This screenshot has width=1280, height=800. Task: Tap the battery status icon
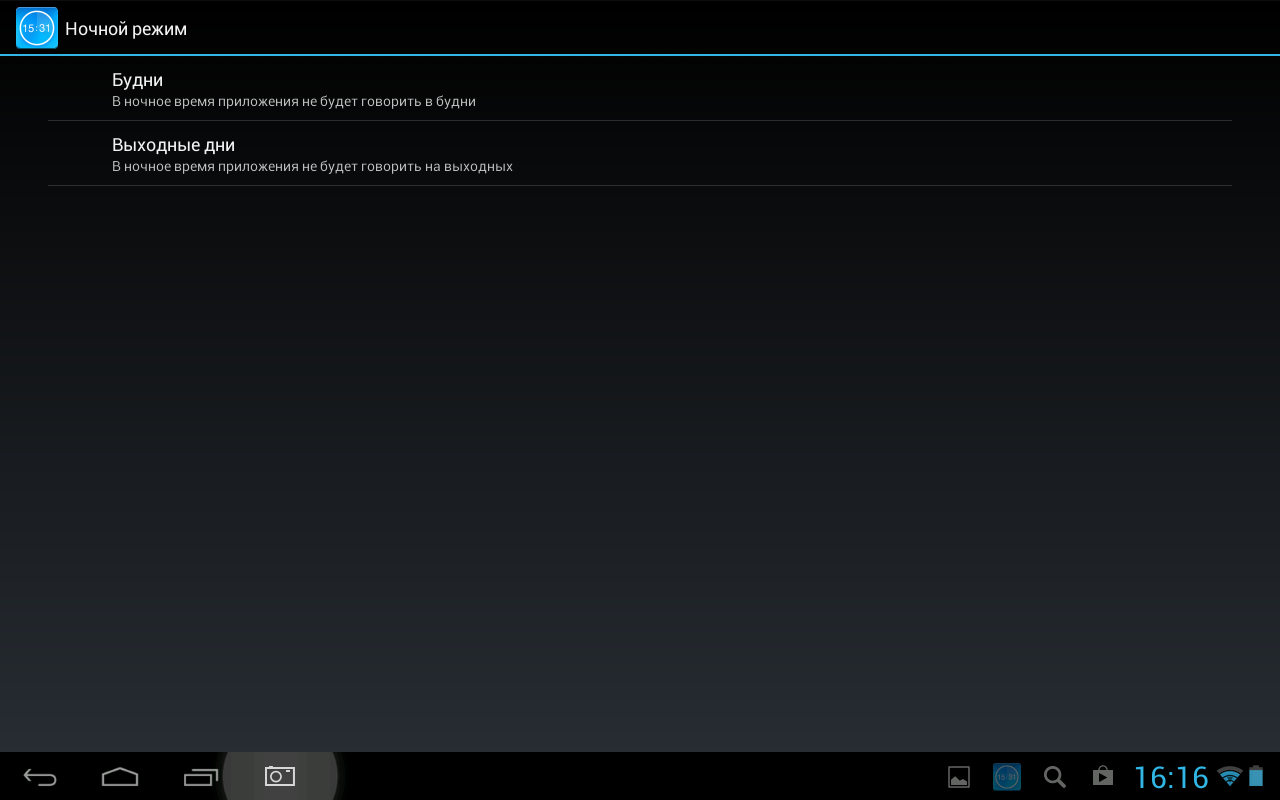point(1256,777)
